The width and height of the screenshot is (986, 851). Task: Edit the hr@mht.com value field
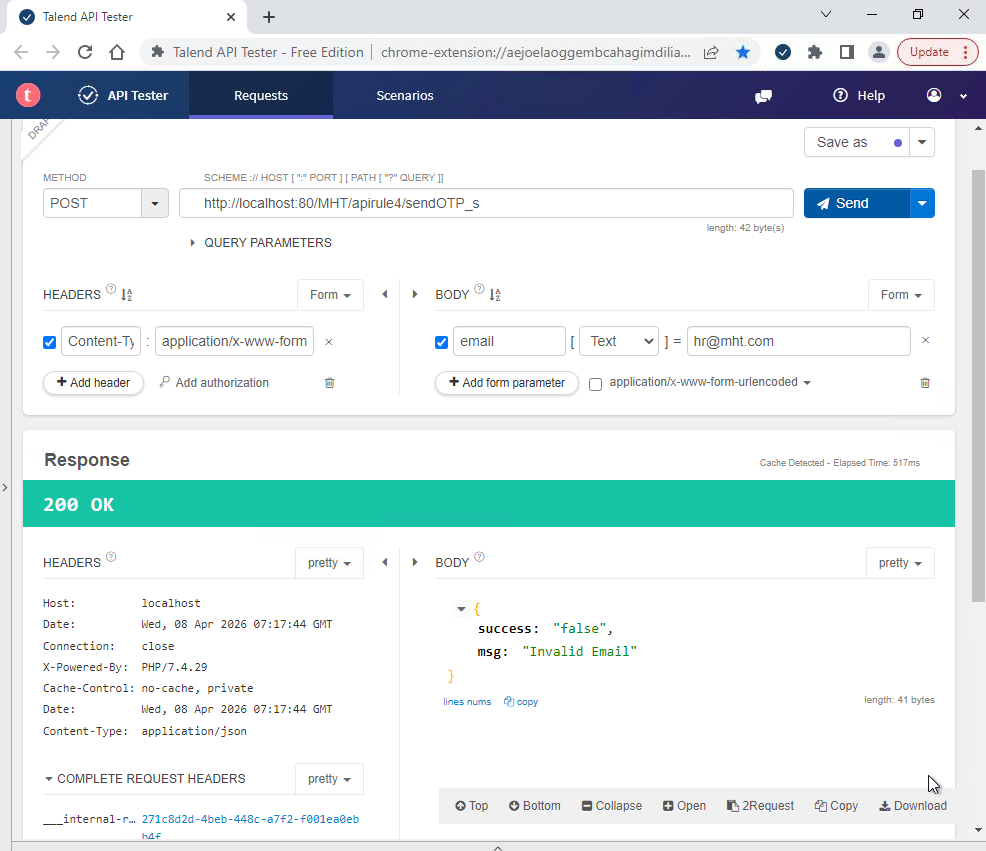click(x=799, y=341)
